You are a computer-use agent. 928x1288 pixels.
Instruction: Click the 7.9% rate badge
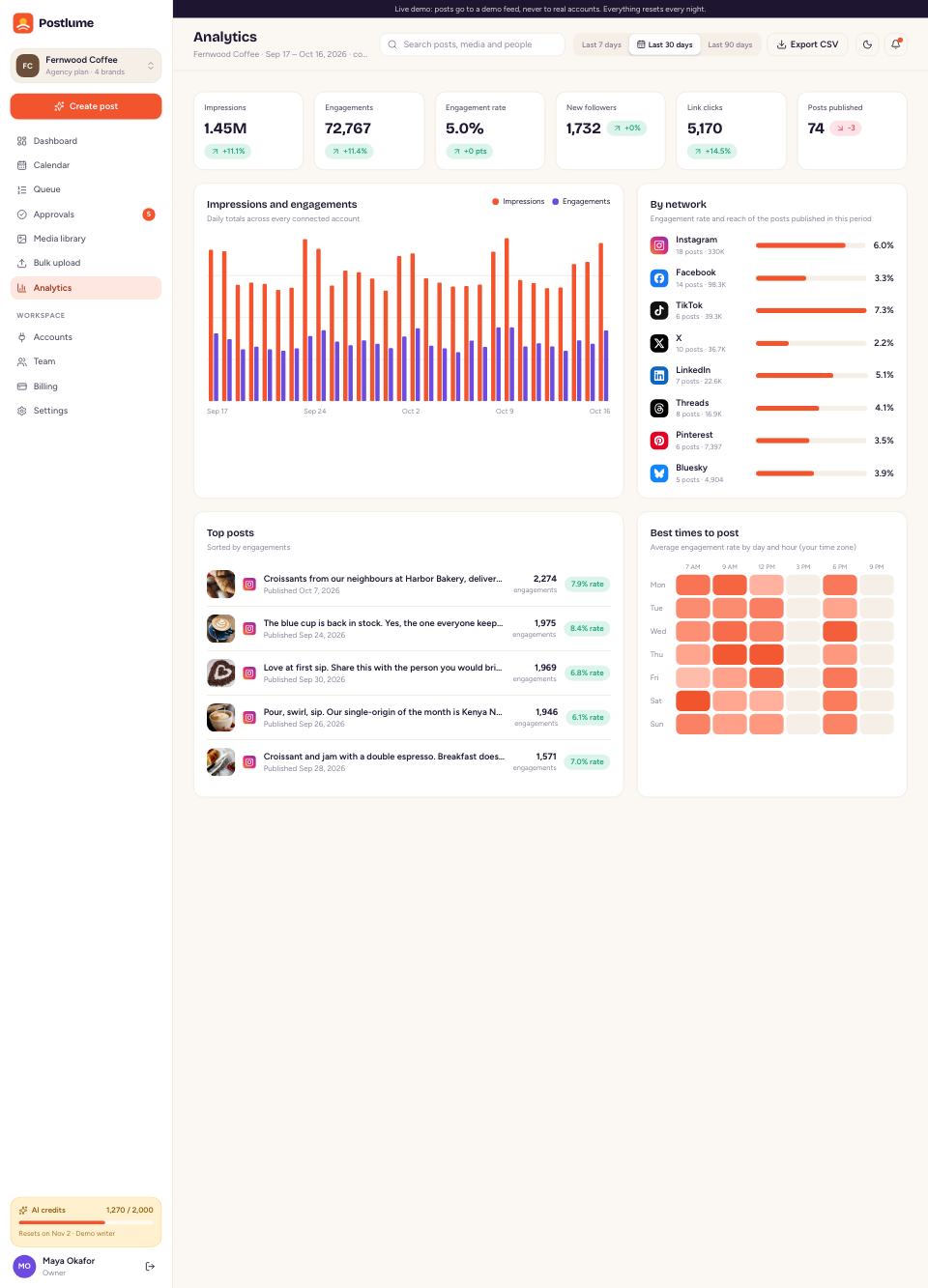pyautogui.click(x=587, y=584)
